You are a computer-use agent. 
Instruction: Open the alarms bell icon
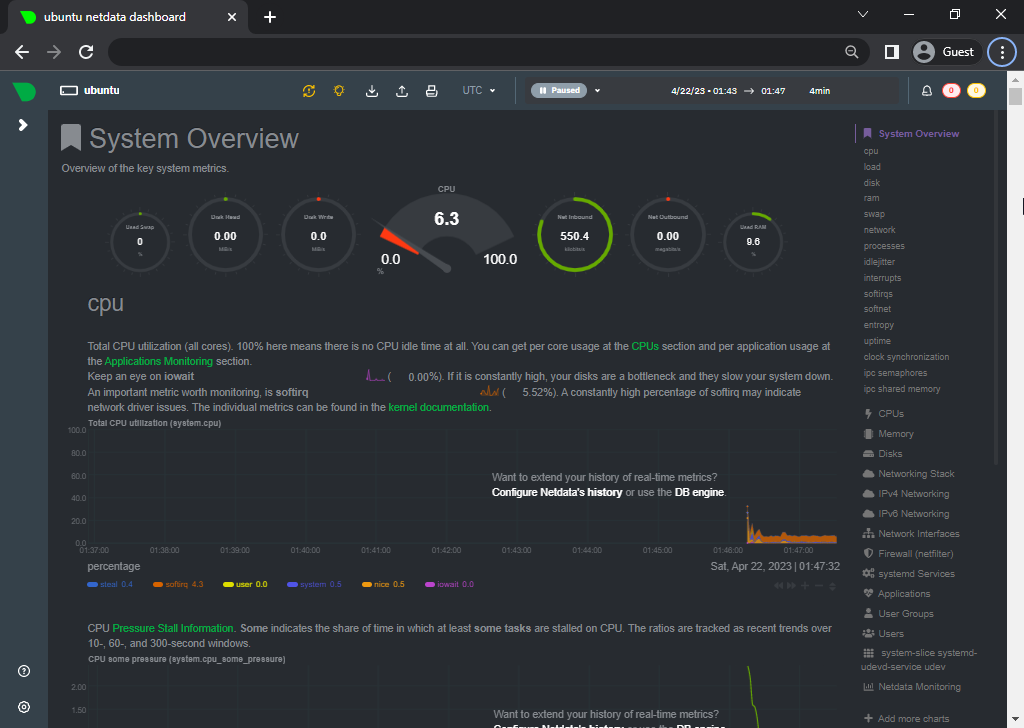click(927, 91)
